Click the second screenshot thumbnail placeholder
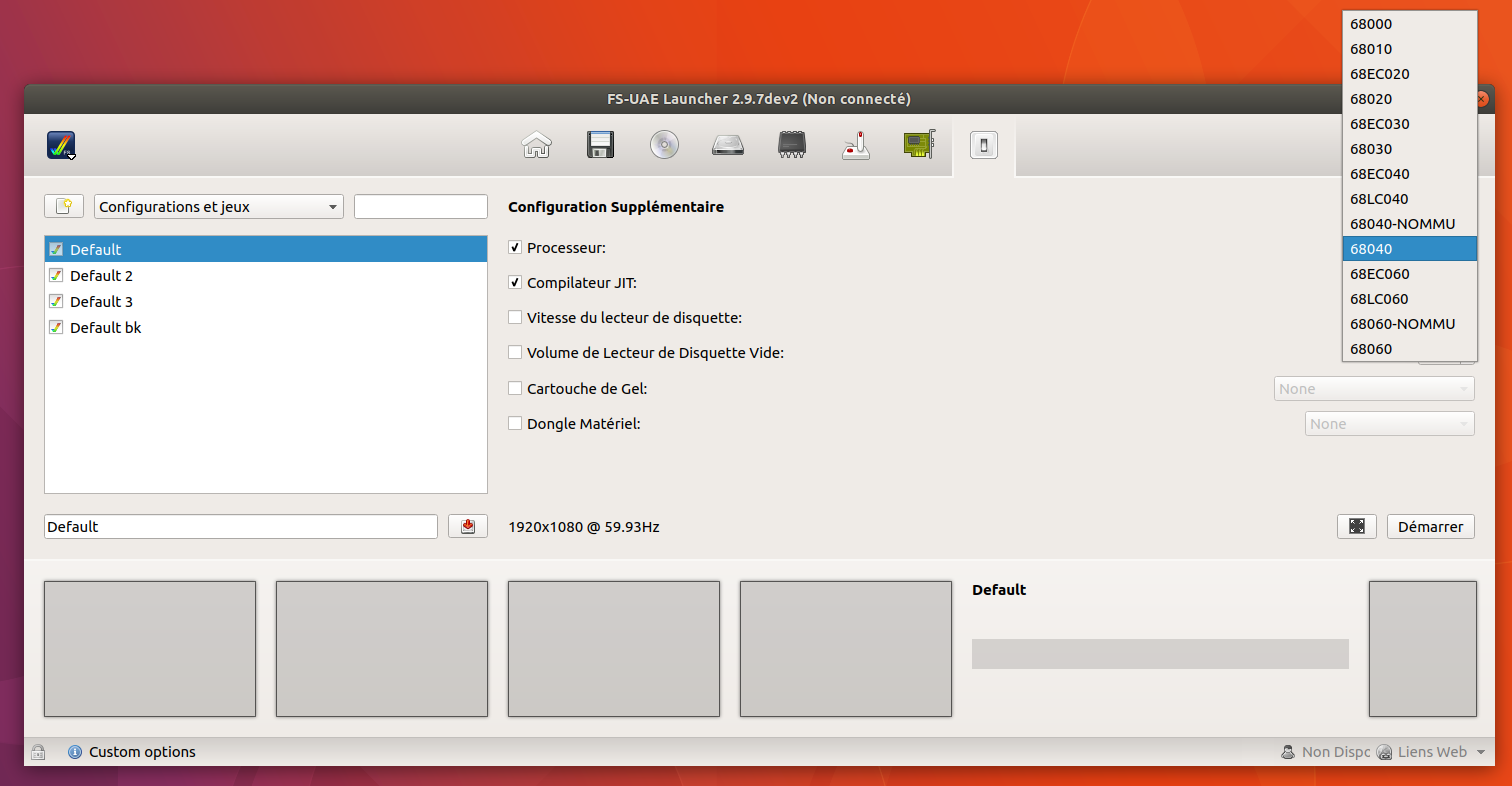Viewport: 1512px width, 786px height. (382, 649)
